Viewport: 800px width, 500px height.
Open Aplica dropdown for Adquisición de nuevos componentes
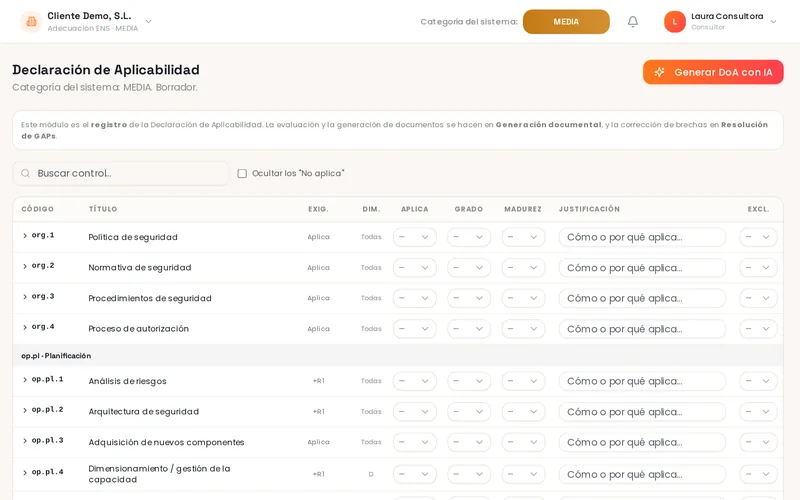(x=415, y=442)
